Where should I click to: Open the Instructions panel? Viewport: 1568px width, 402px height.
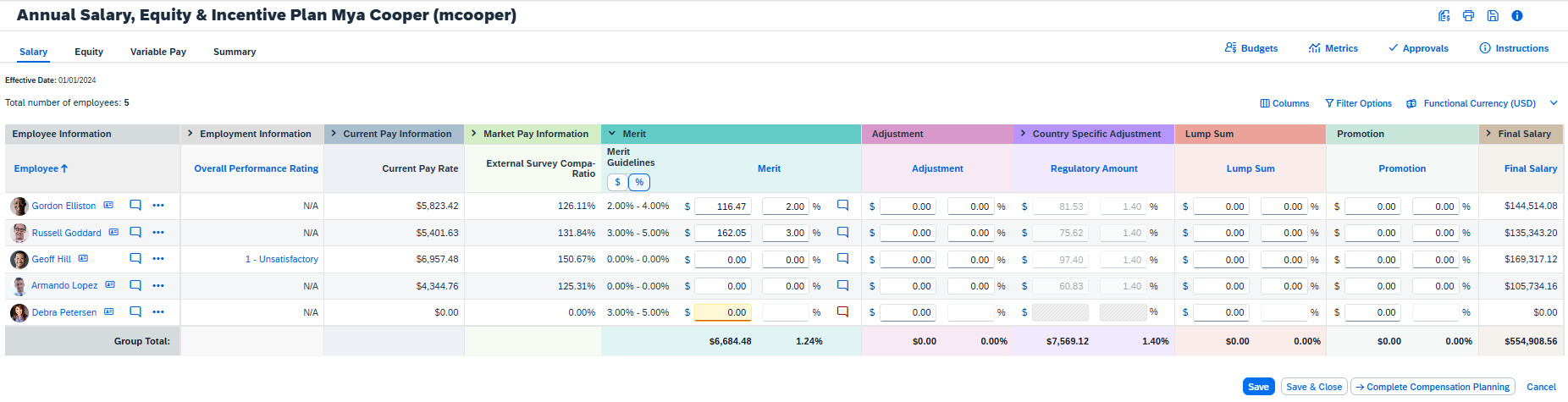[x=1514, y=48]
